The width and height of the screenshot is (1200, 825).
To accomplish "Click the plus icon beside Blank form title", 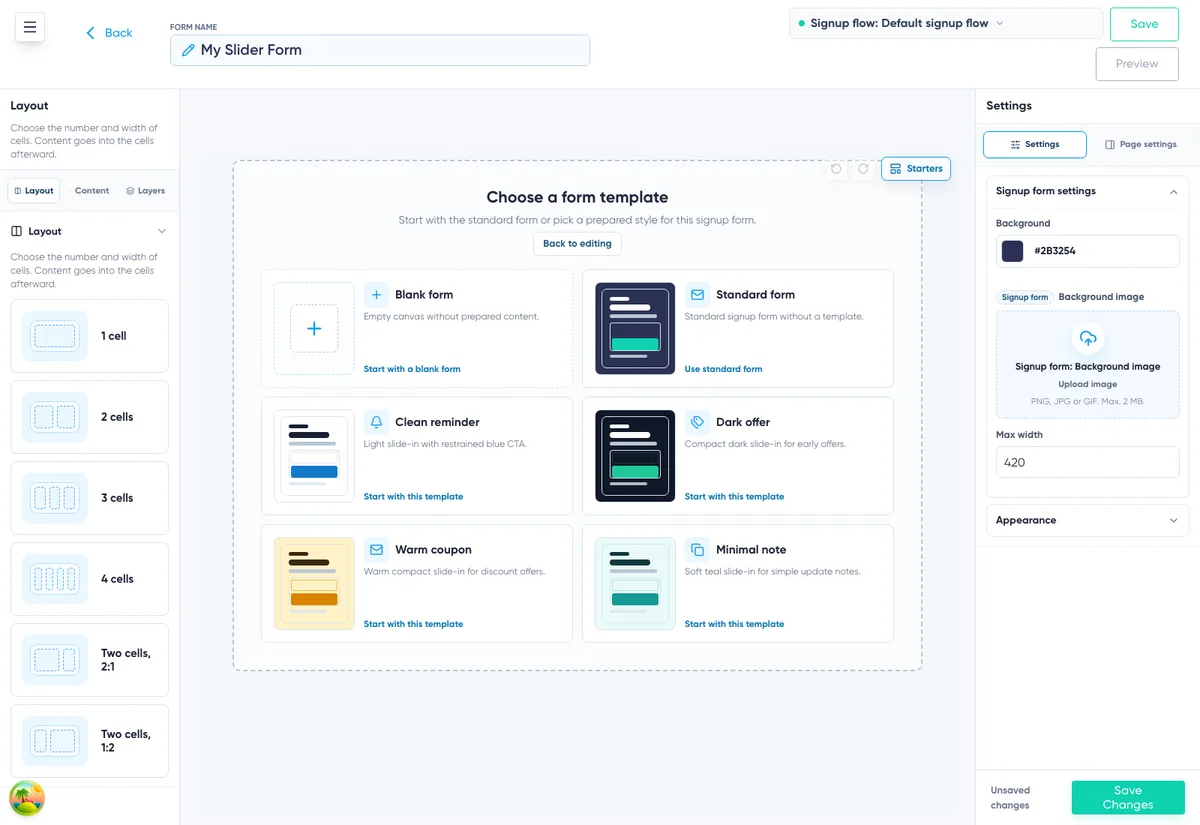I will point(376,295).
